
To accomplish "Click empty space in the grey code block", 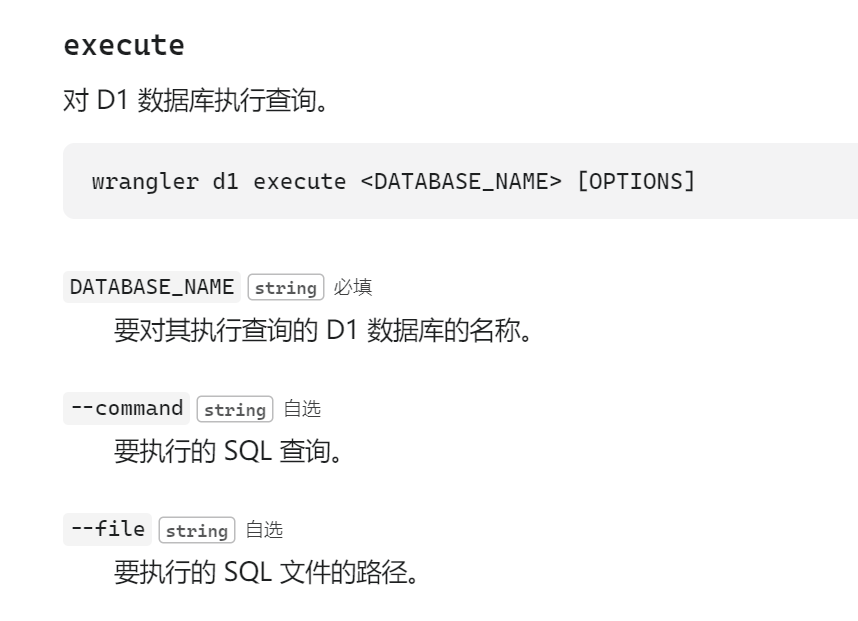I will (x=780, y=182).
